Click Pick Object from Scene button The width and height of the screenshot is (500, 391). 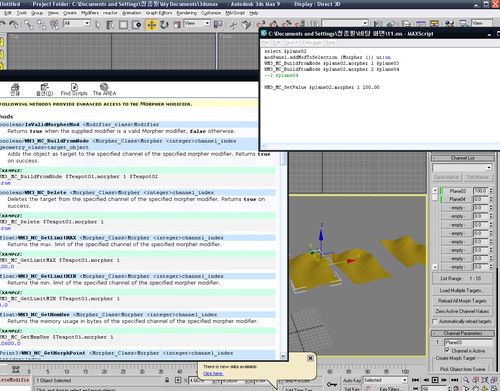coord(462,369)
